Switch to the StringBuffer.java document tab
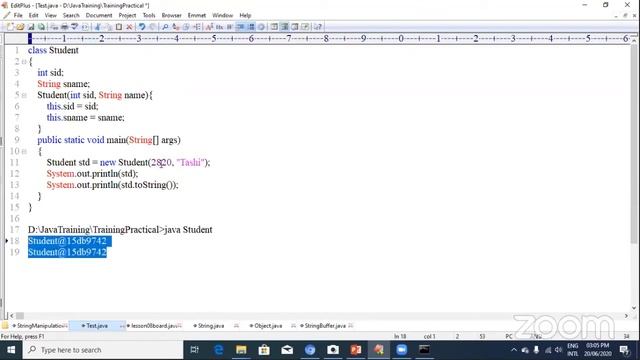This screenshot has height=360, width=640. click(325, 326)
